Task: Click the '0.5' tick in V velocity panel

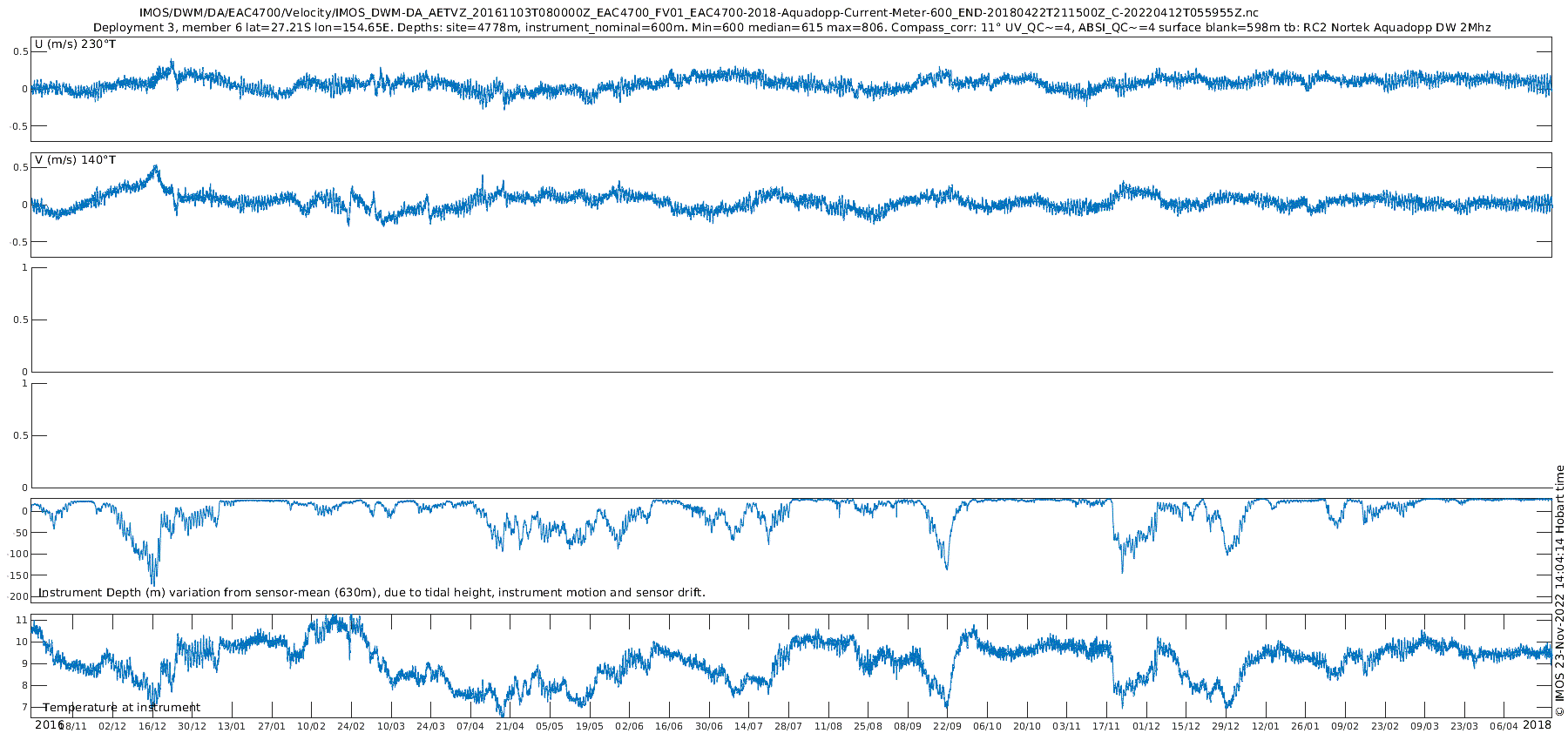Action: (21, 168)
